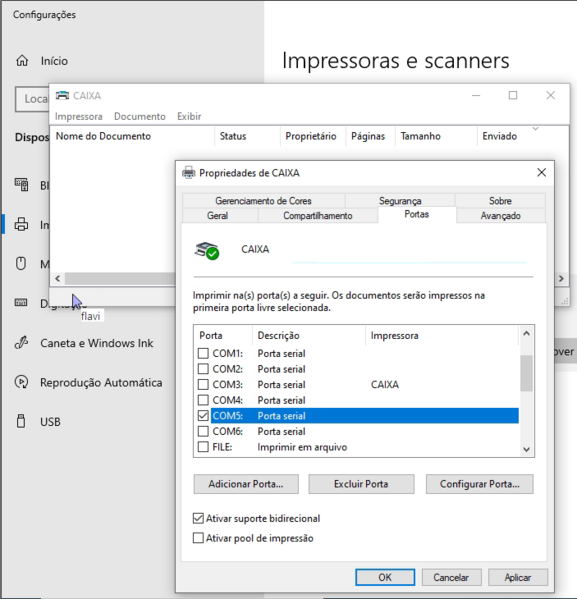Select Caneta e Windows Ink in the sidebar

97,343
